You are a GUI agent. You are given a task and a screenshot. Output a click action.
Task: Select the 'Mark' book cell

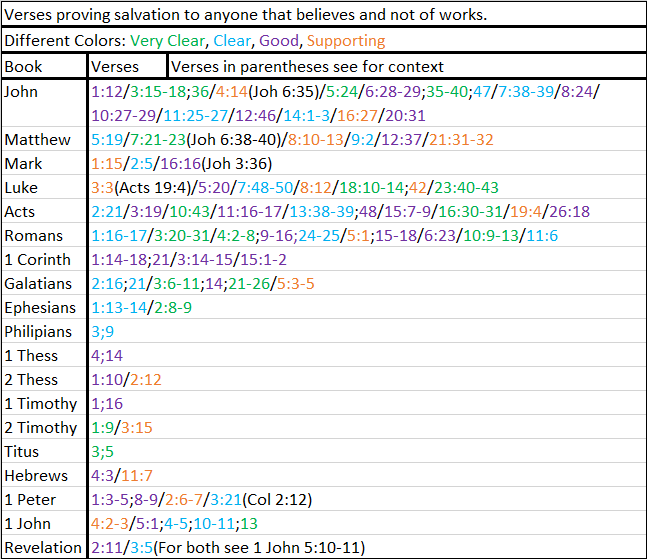45,163
